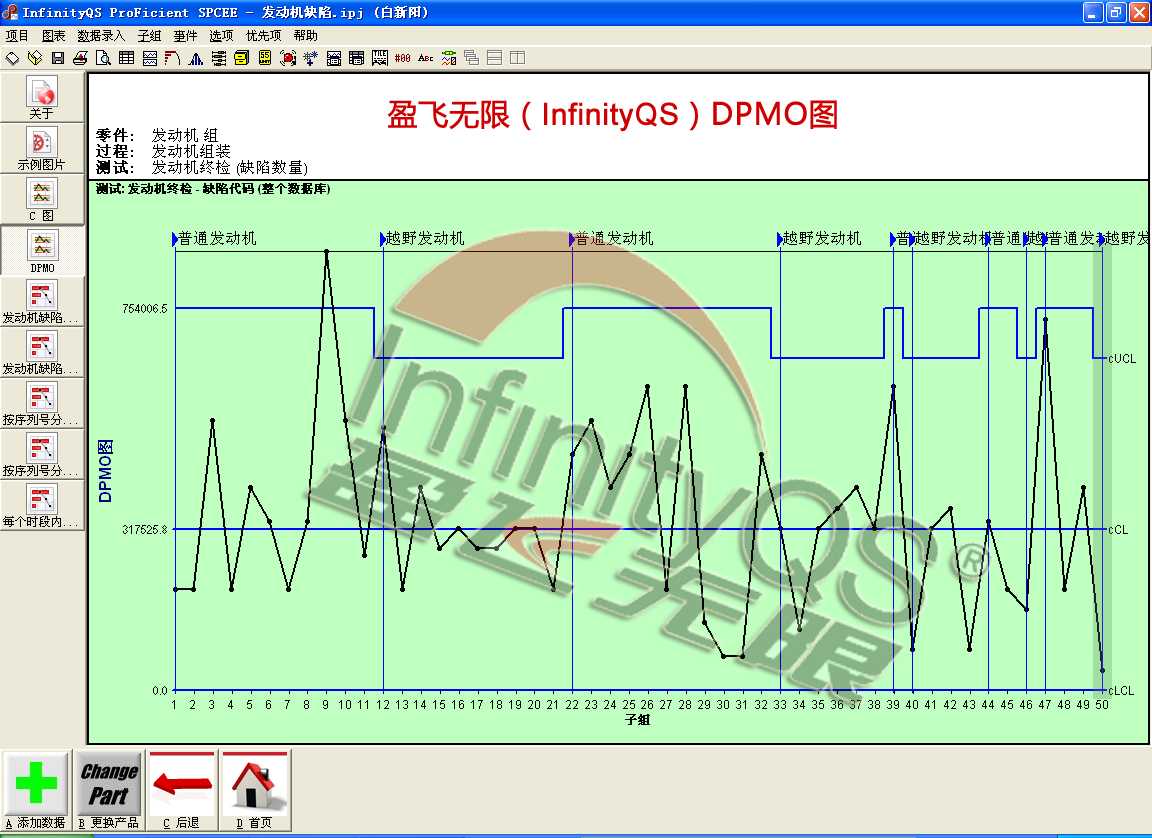The image size is (1152, 838).
Task: Click the dark window icon left of TILE
Action: pos(357,58)
